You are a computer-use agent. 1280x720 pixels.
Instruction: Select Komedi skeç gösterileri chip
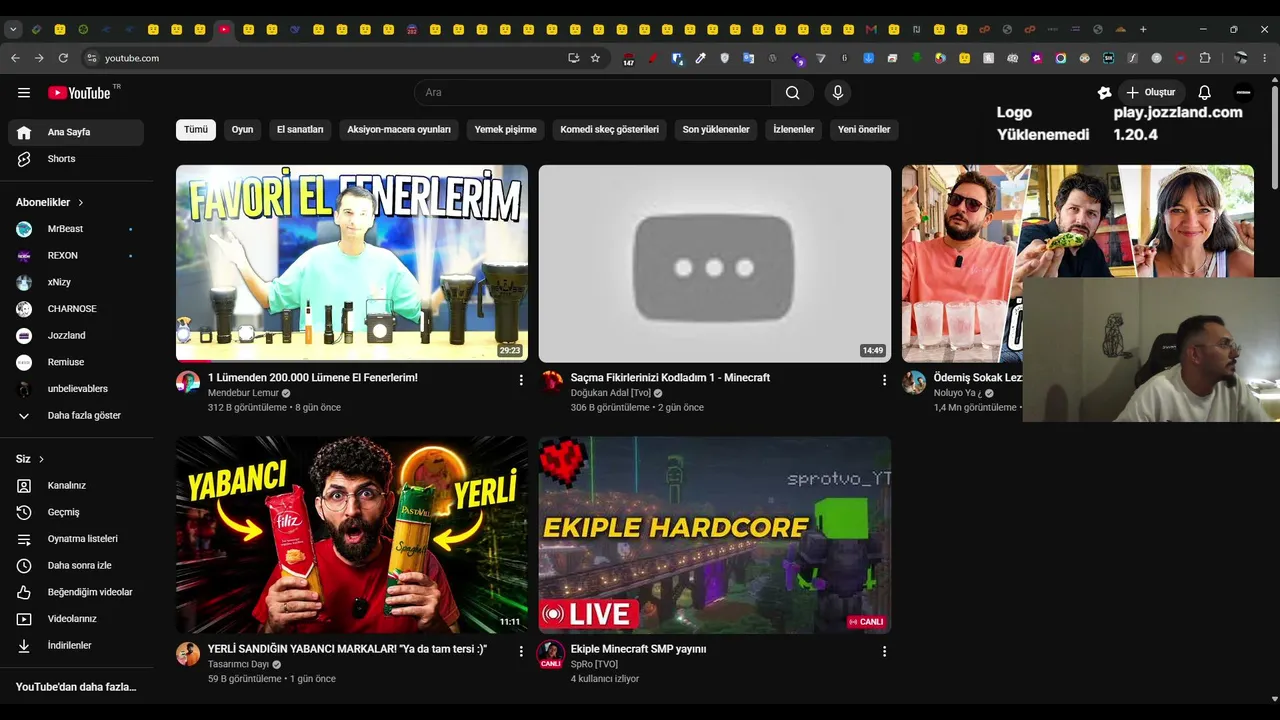(x=609, y=129)
